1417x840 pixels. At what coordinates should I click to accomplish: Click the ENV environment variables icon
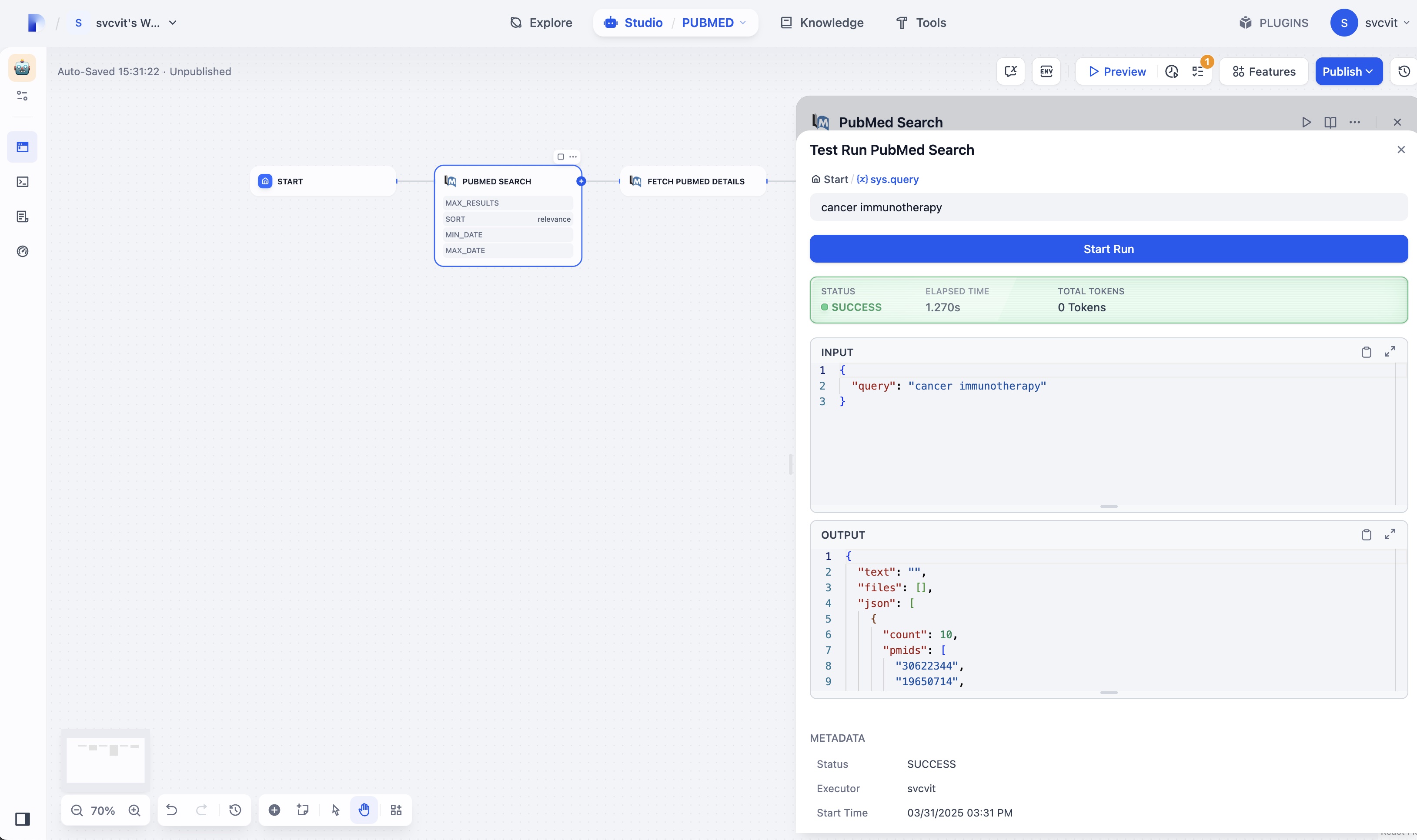tap(1046, 71)
